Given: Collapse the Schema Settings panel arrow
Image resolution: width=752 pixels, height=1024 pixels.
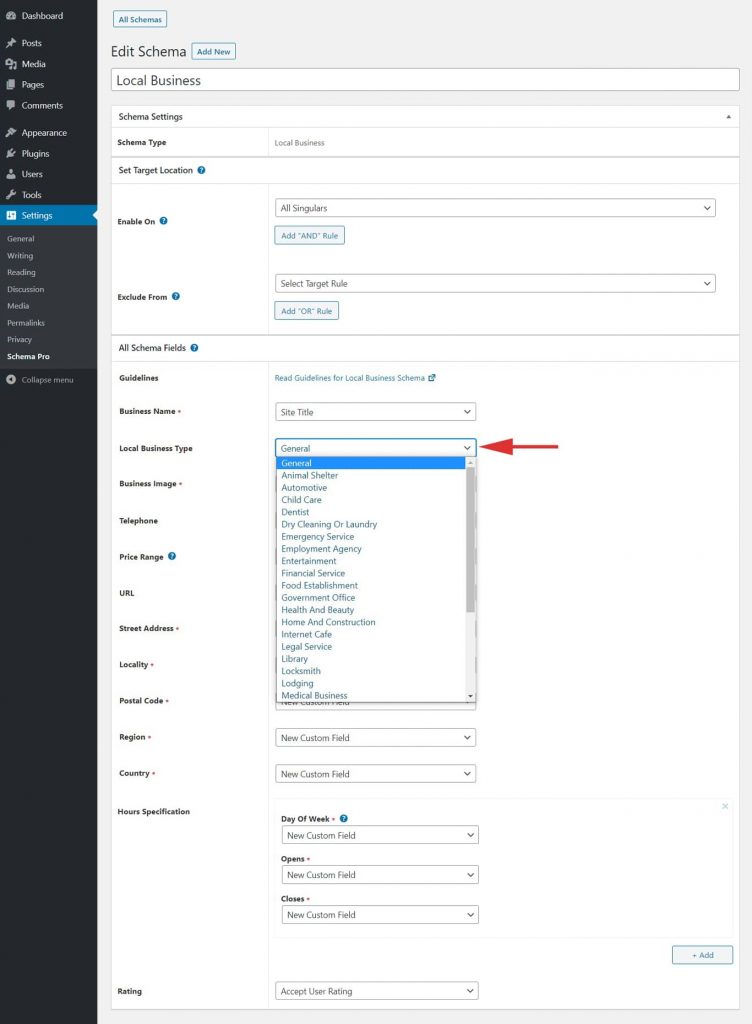Looking at the screenshot, I should pos(728,117).
